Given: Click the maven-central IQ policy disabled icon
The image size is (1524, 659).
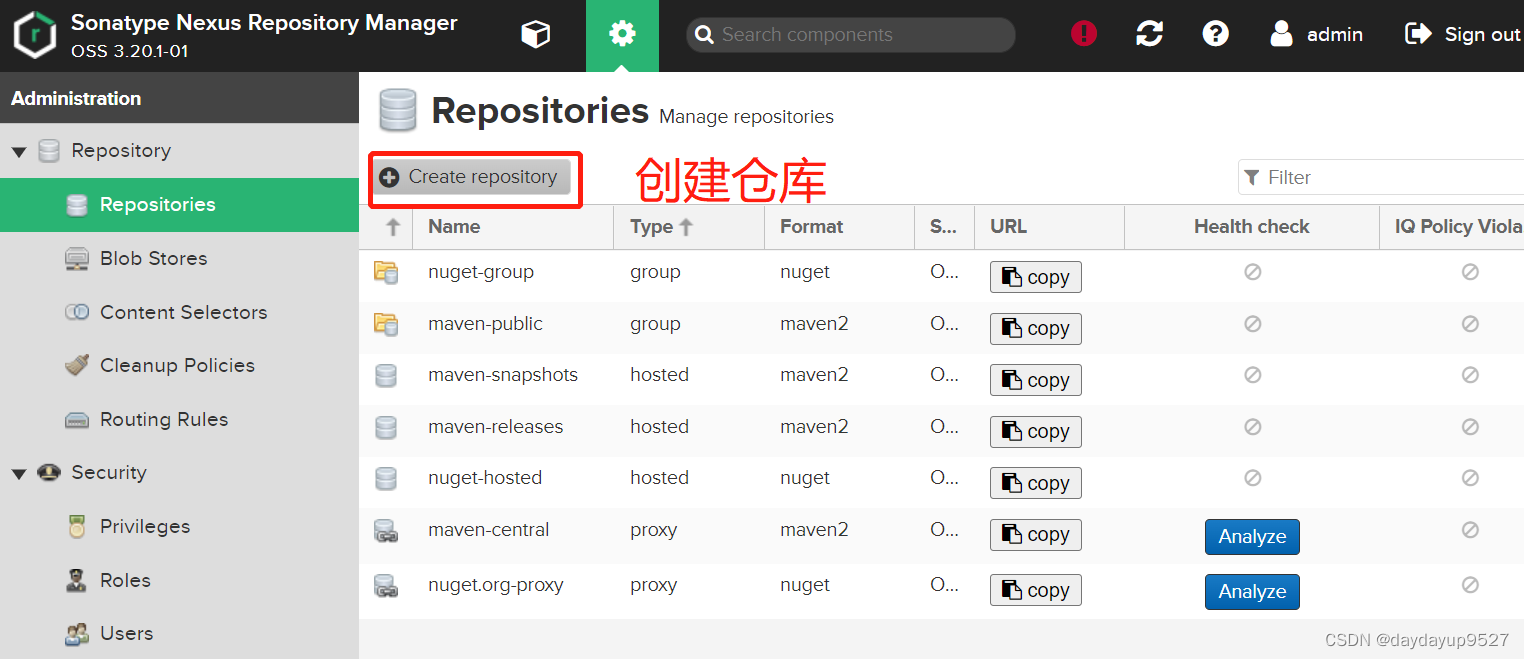Looking at the screenshot, I should [x=1470, y=530].
